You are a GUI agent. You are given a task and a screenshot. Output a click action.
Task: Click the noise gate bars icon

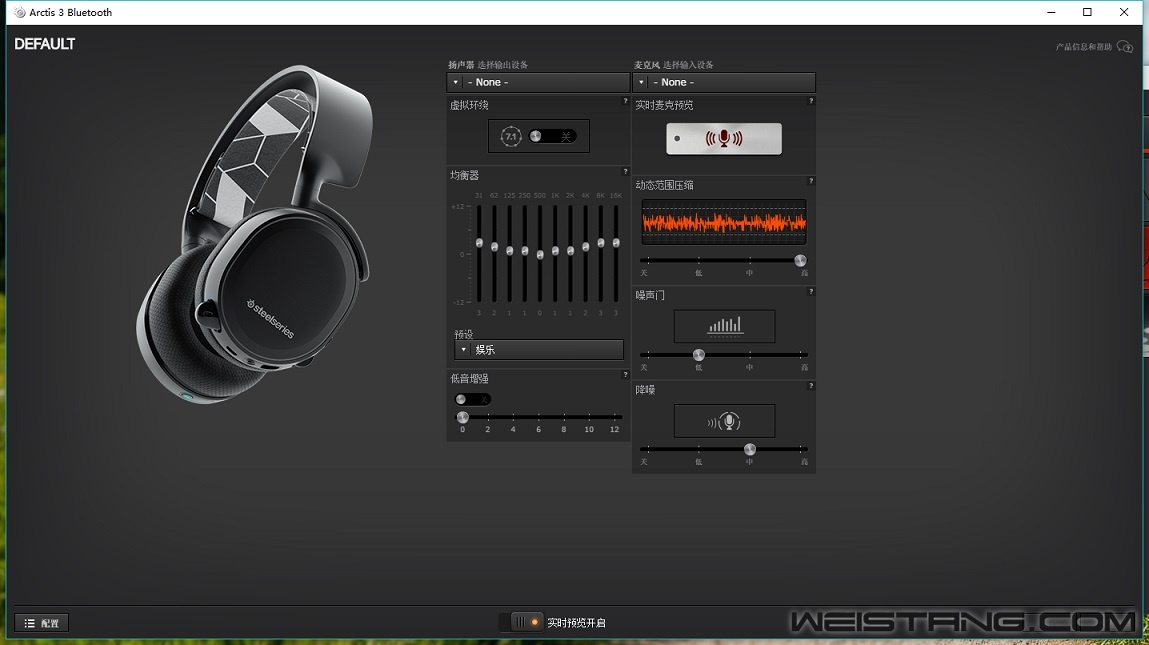pyautogui.click(x=725, y=326)
